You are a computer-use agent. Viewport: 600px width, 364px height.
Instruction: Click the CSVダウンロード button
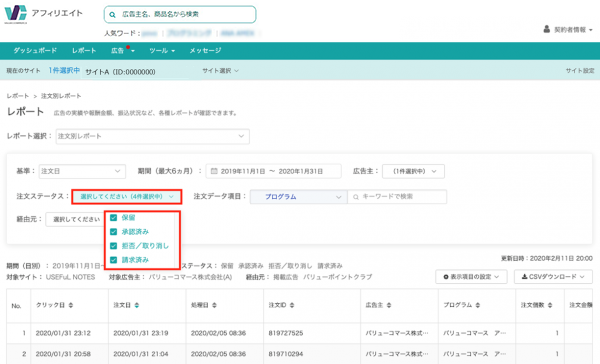coord(553,277)
